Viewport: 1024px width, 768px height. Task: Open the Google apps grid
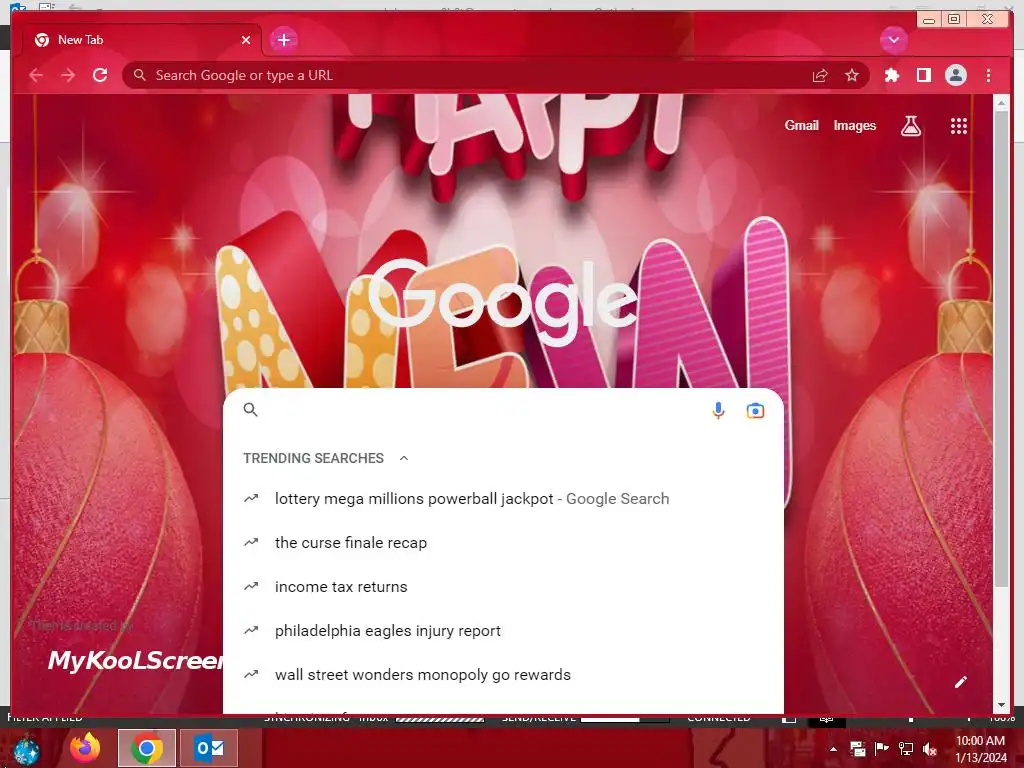958,126
